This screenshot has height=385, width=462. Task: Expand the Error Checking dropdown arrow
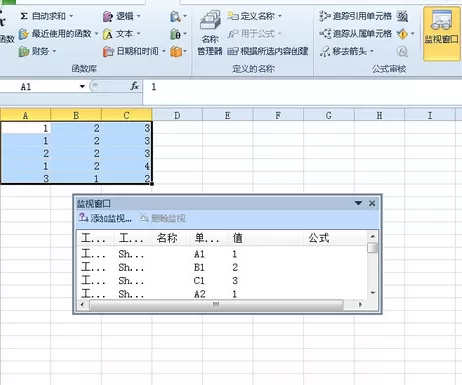pyautogui.click(x=413, y=33)
